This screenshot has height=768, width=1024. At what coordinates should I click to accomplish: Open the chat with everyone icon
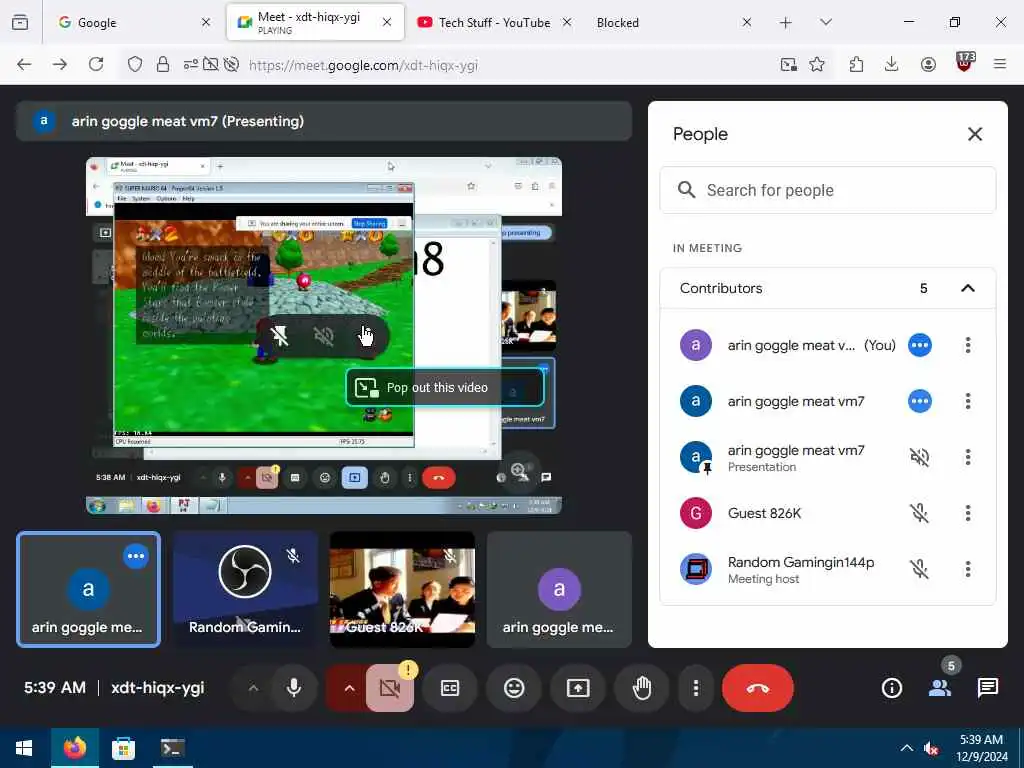[987, 688]
